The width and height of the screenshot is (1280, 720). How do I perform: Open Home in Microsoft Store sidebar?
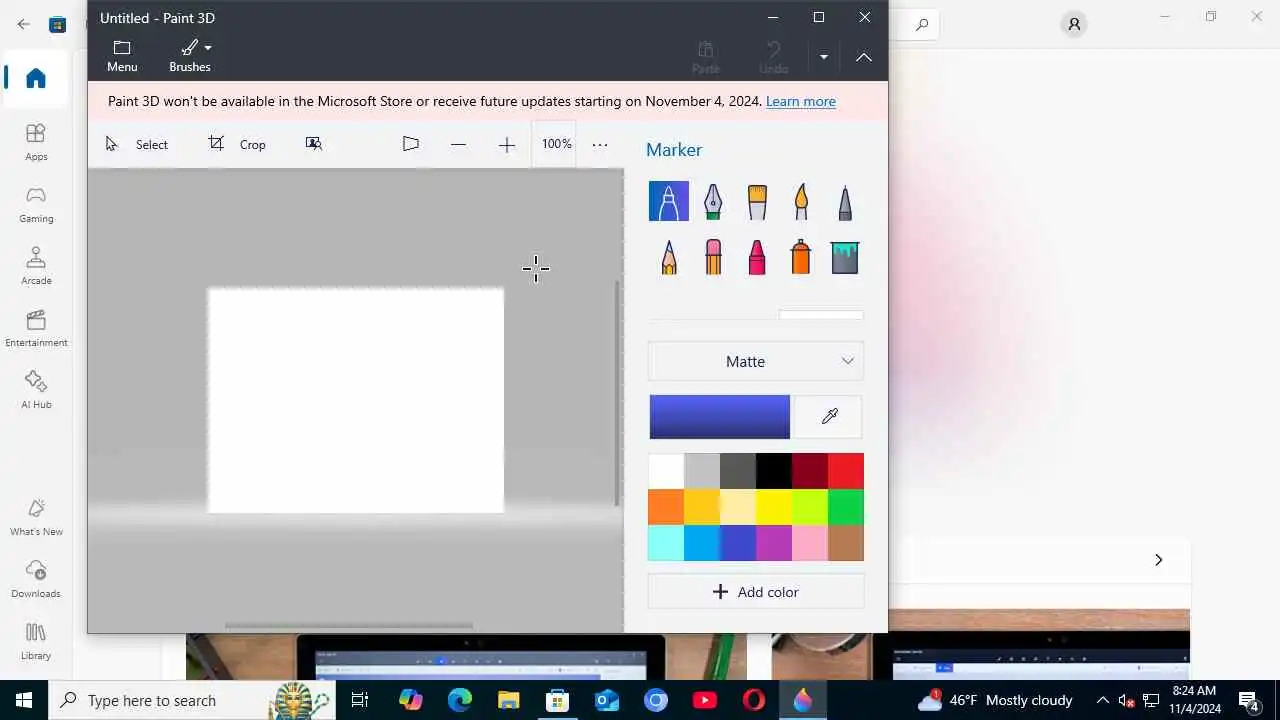pos(36,78)
